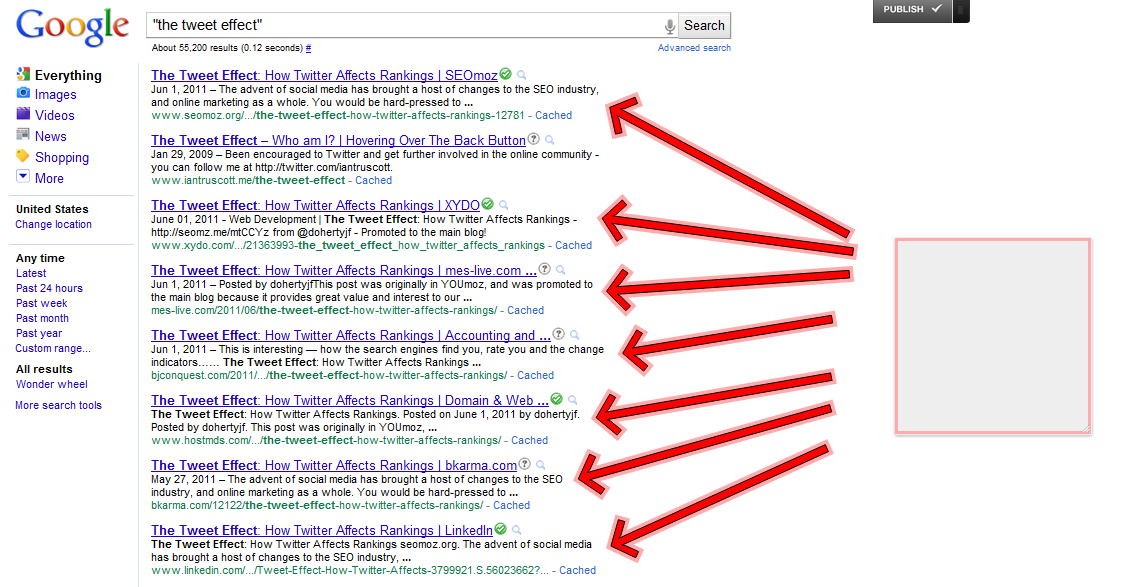Click question mark badge on Hovering Over result
Viewport: 1125px width, 587px height.
coord(534,138)
